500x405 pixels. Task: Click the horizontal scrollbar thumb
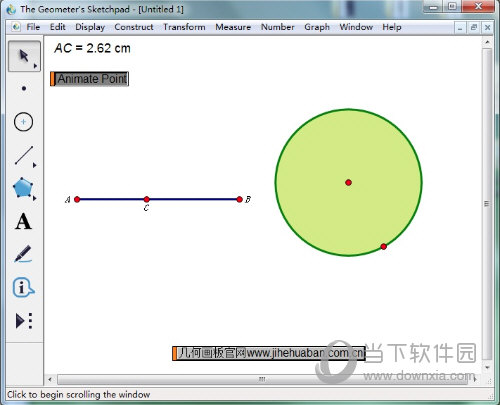[262, 379]
